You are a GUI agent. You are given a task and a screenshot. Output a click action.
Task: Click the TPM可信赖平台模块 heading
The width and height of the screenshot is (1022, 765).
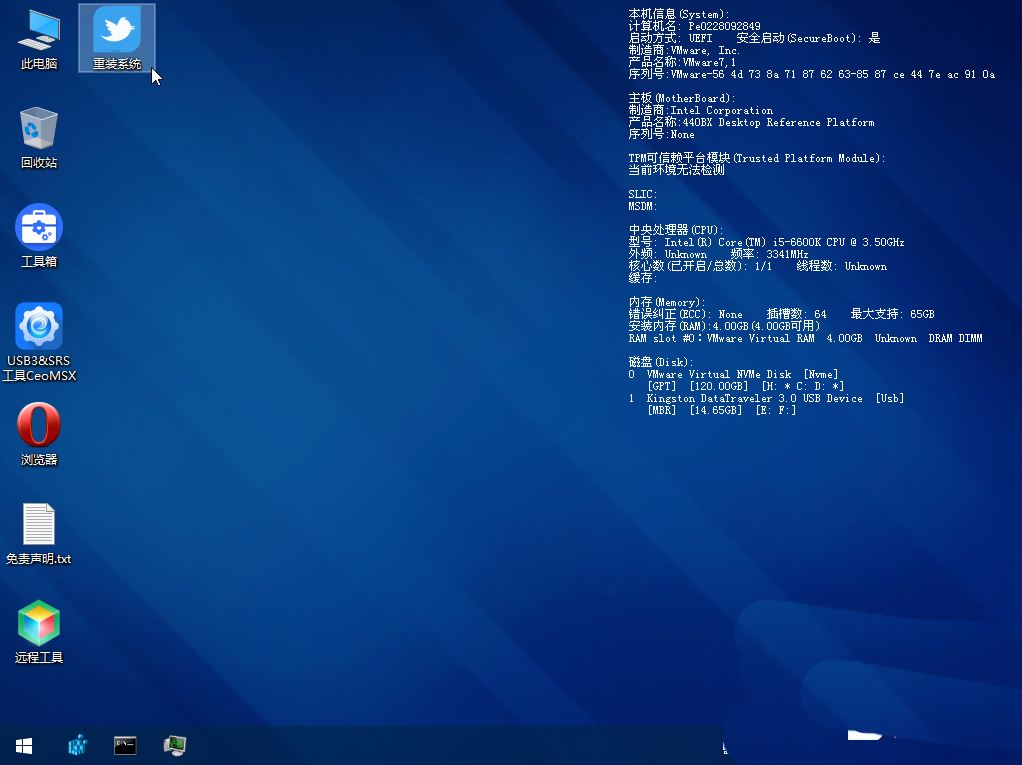tap(757, 158)
